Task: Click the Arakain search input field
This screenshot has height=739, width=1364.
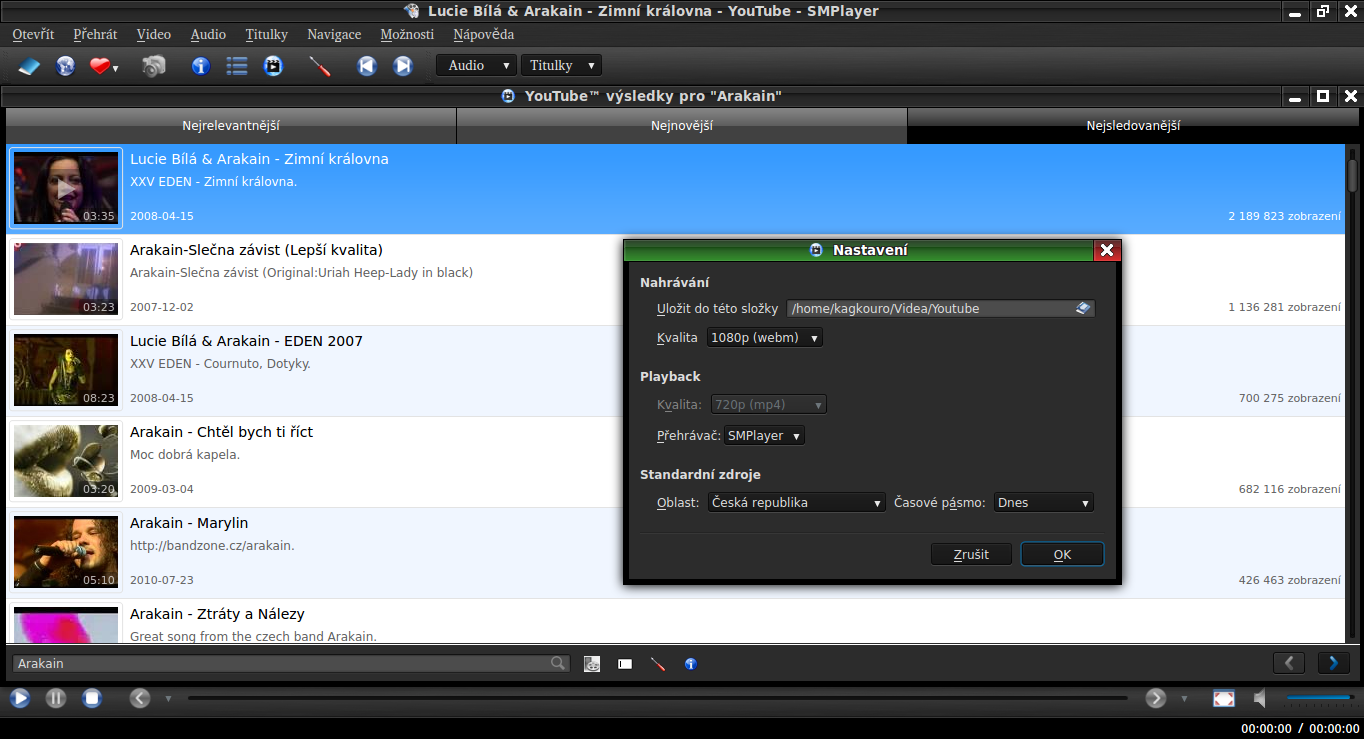Action: pyautogui.click(x=291, y=663)
